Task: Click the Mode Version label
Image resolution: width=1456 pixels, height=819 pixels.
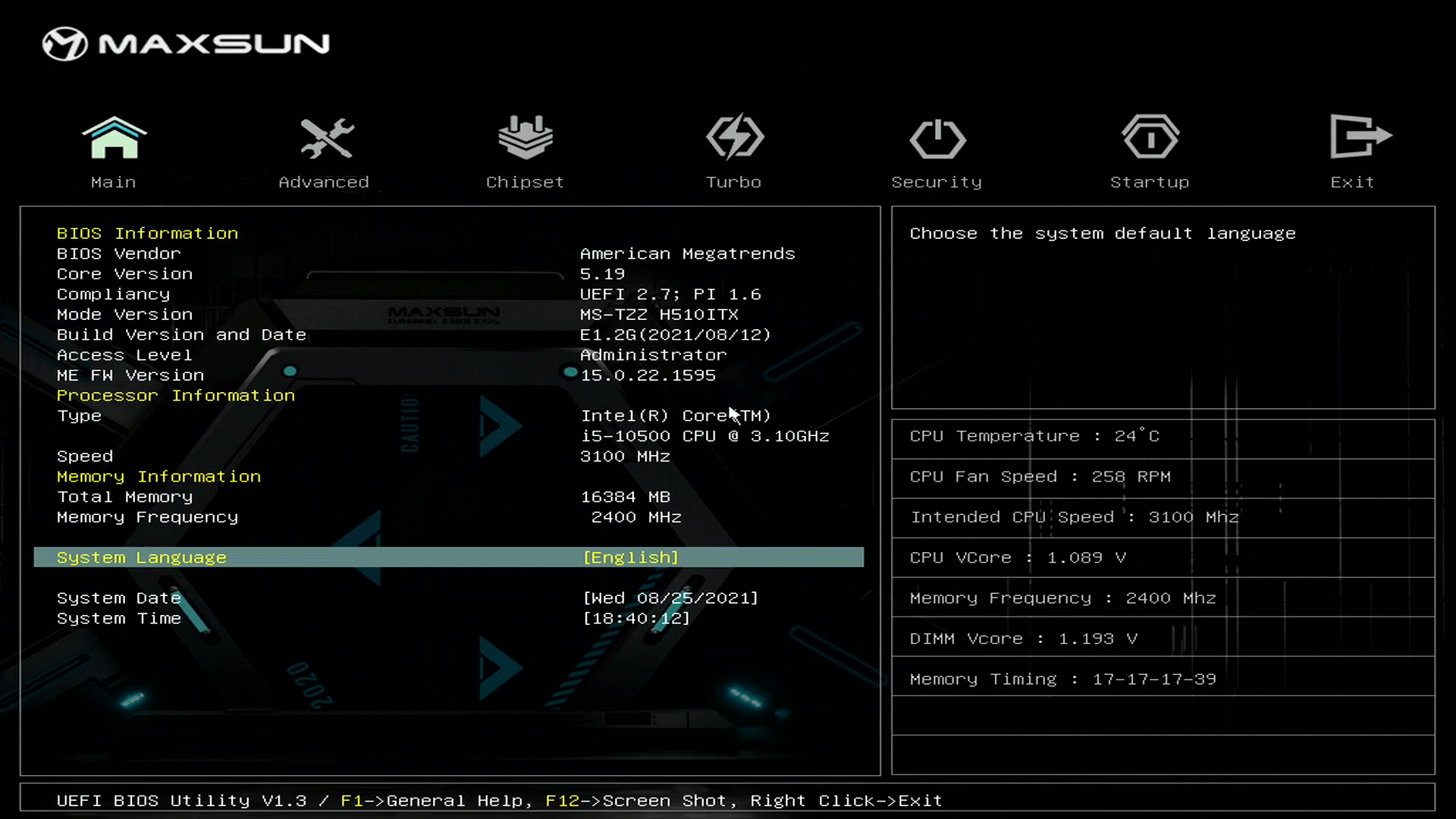Action: click(124, 314)
